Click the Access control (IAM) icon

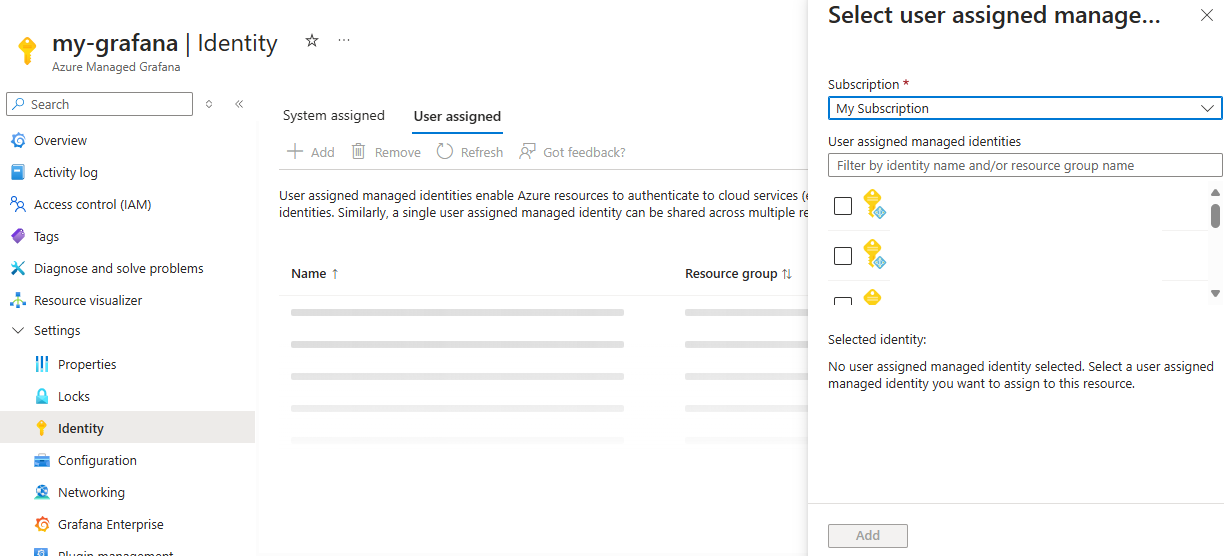point(18,204)
